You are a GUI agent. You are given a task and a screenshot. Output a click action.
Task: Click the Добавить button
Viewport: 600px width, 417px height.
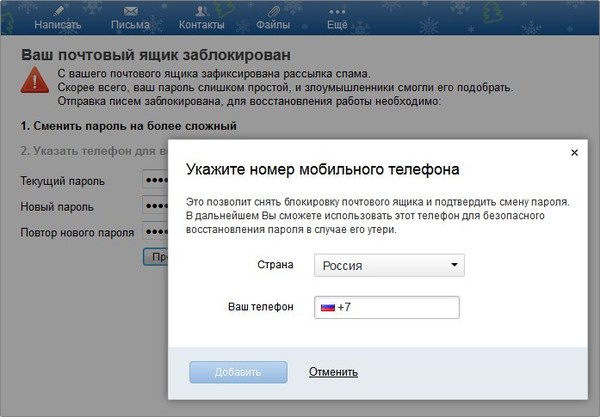click(x=238, y=372)
